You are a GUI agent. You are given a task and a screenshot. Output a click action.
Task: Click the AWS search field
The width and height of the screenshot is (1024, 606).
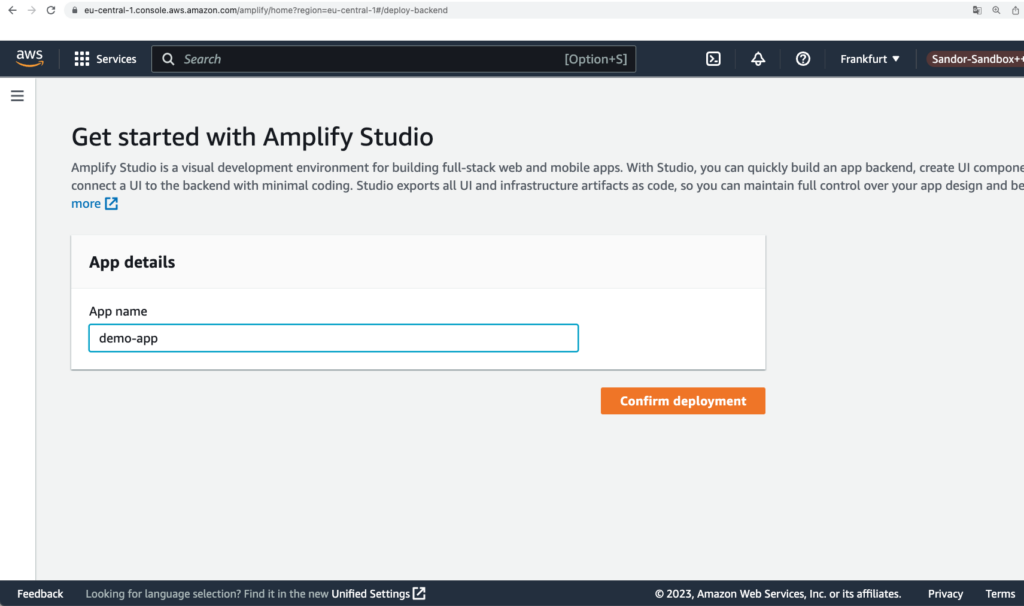[393, 59]
